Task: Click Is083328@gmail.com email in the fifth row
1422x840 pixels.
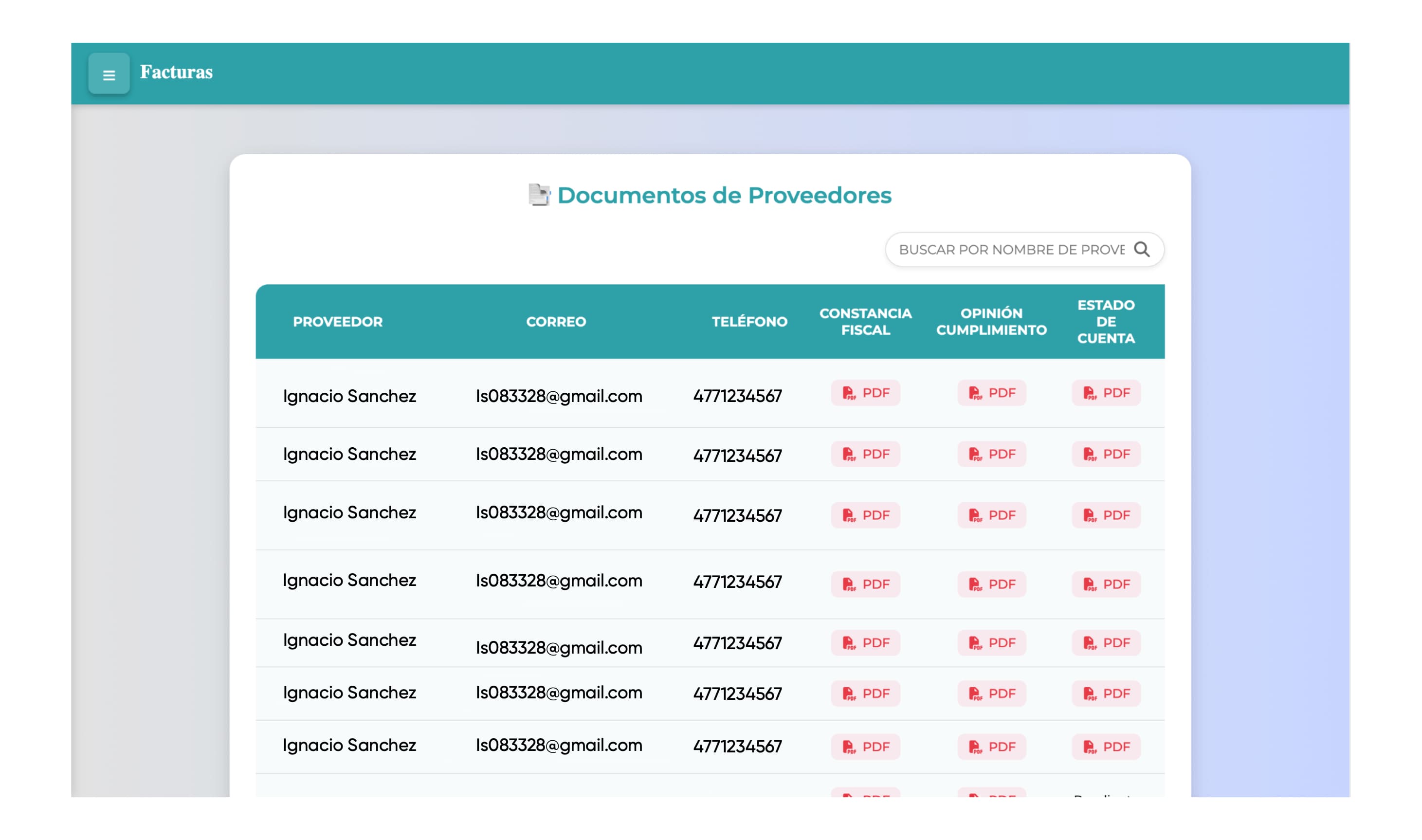Action: (x=559, y=648)
